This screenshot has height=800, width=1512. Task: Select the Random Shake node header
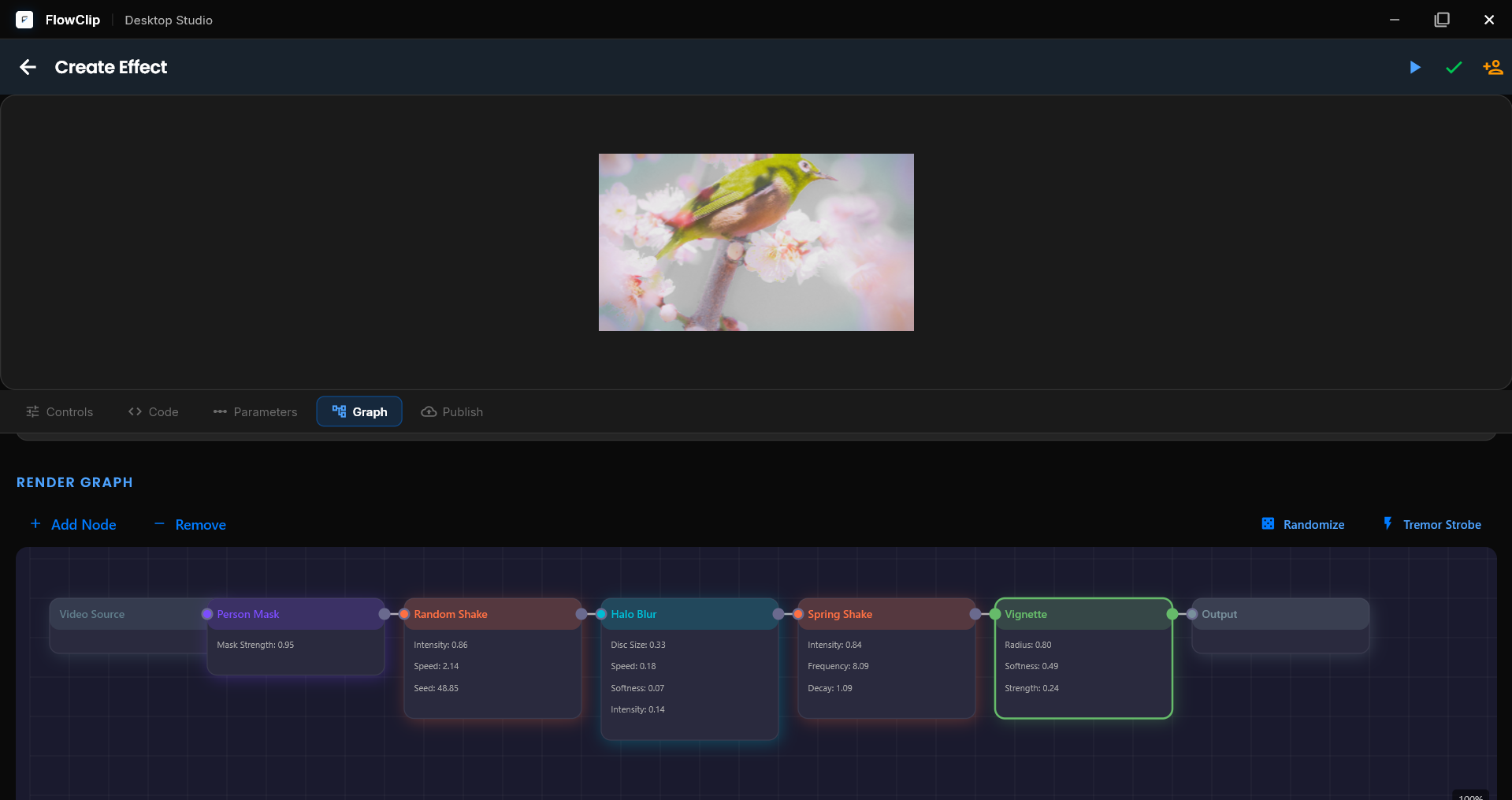click(492, 614)
